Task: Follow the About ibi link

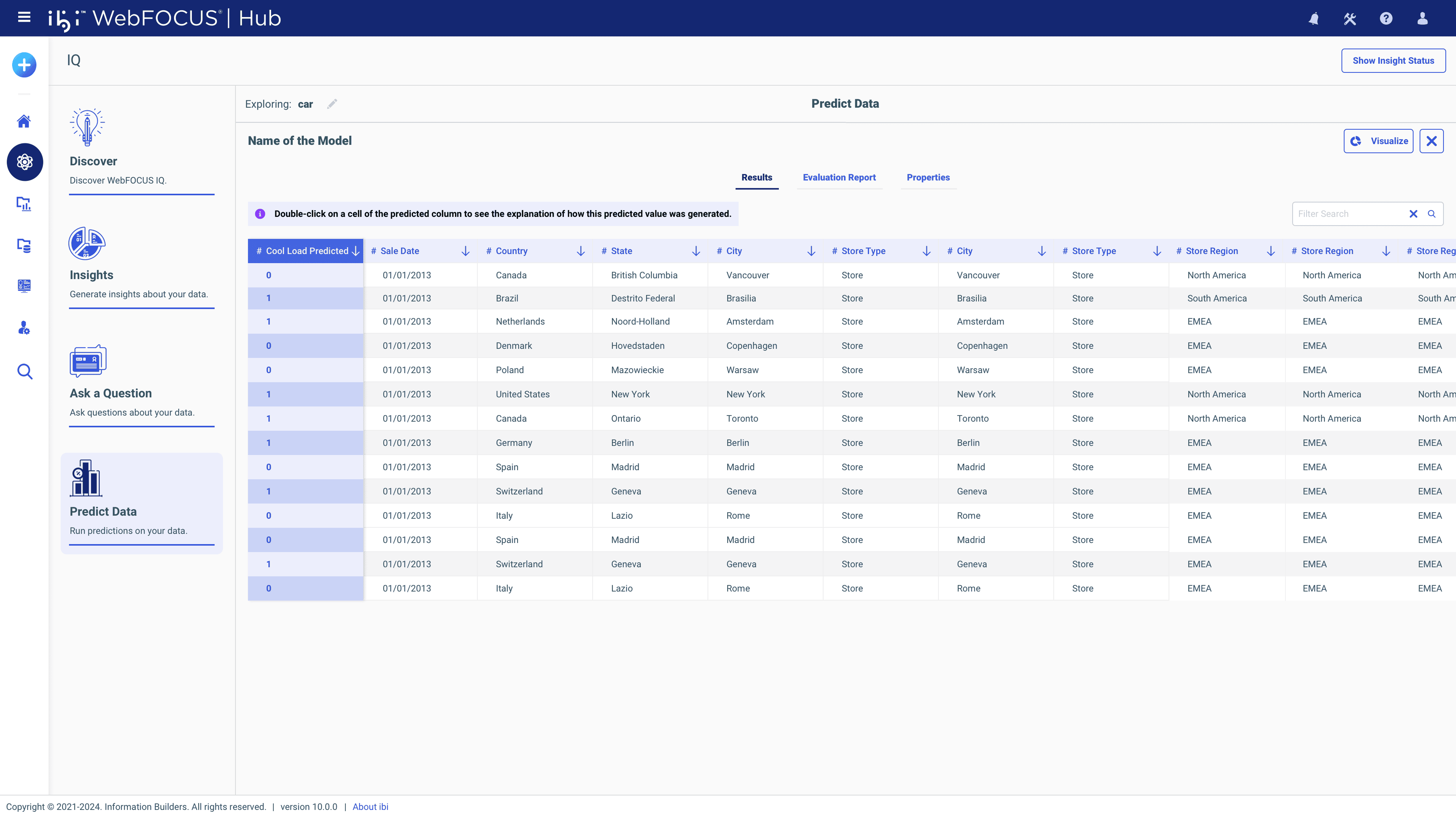Action: [x=370, y=806]
